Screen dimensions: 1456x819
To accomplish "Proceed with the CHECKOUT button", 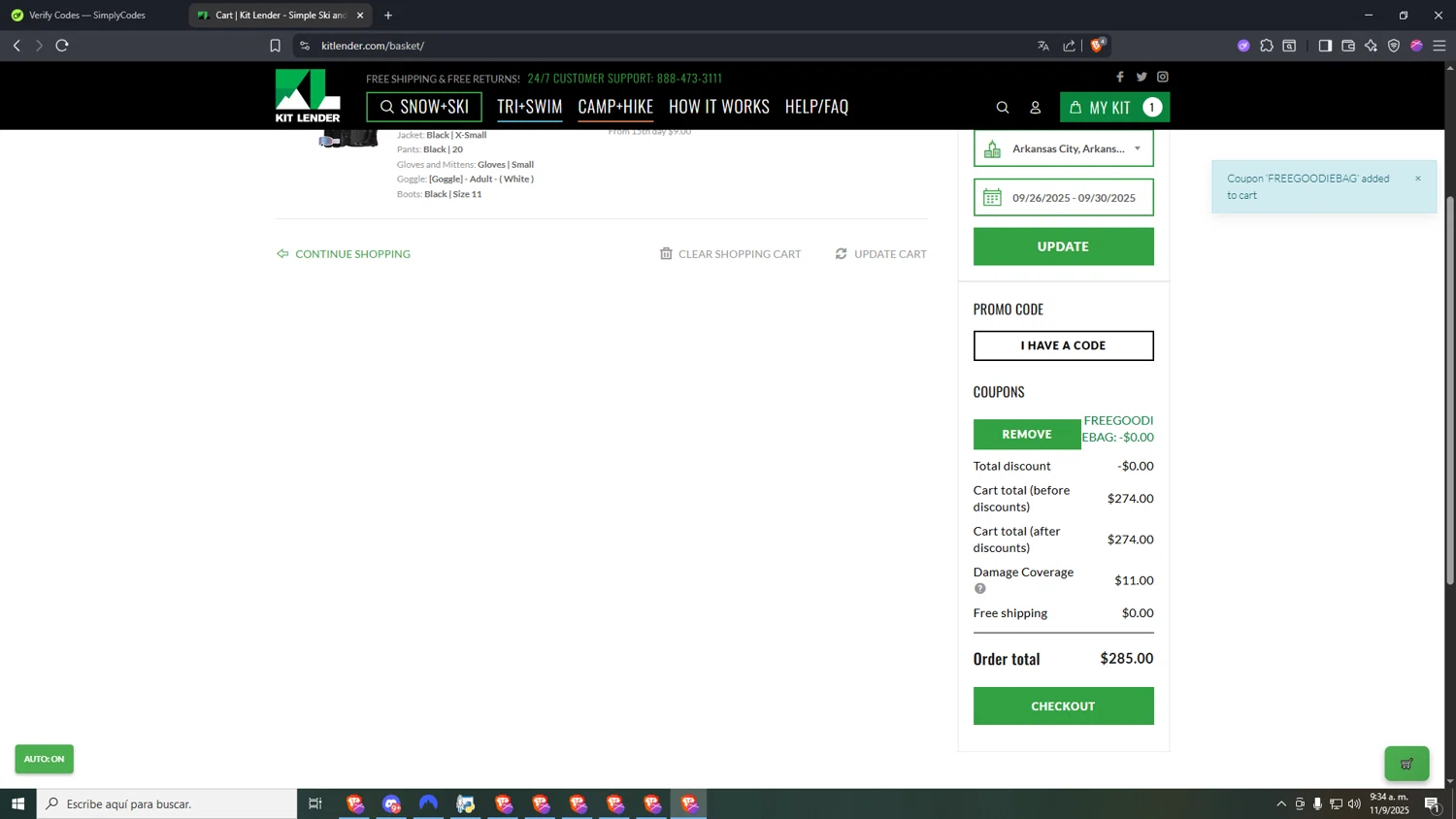I will pos(1064,705).
